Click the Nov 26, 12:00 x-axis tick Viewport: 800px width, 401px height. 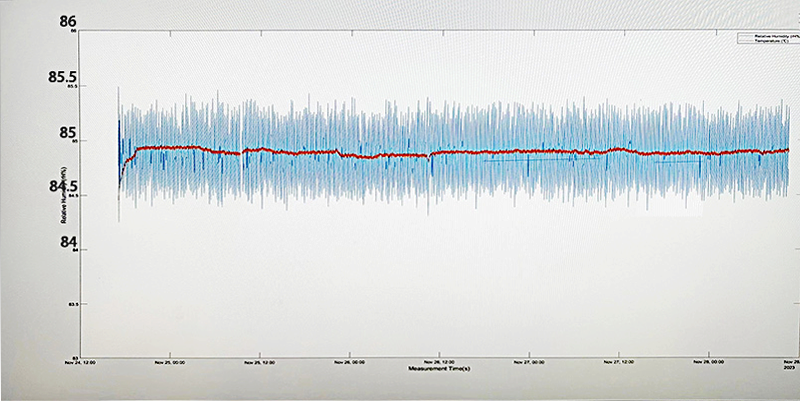440,362
